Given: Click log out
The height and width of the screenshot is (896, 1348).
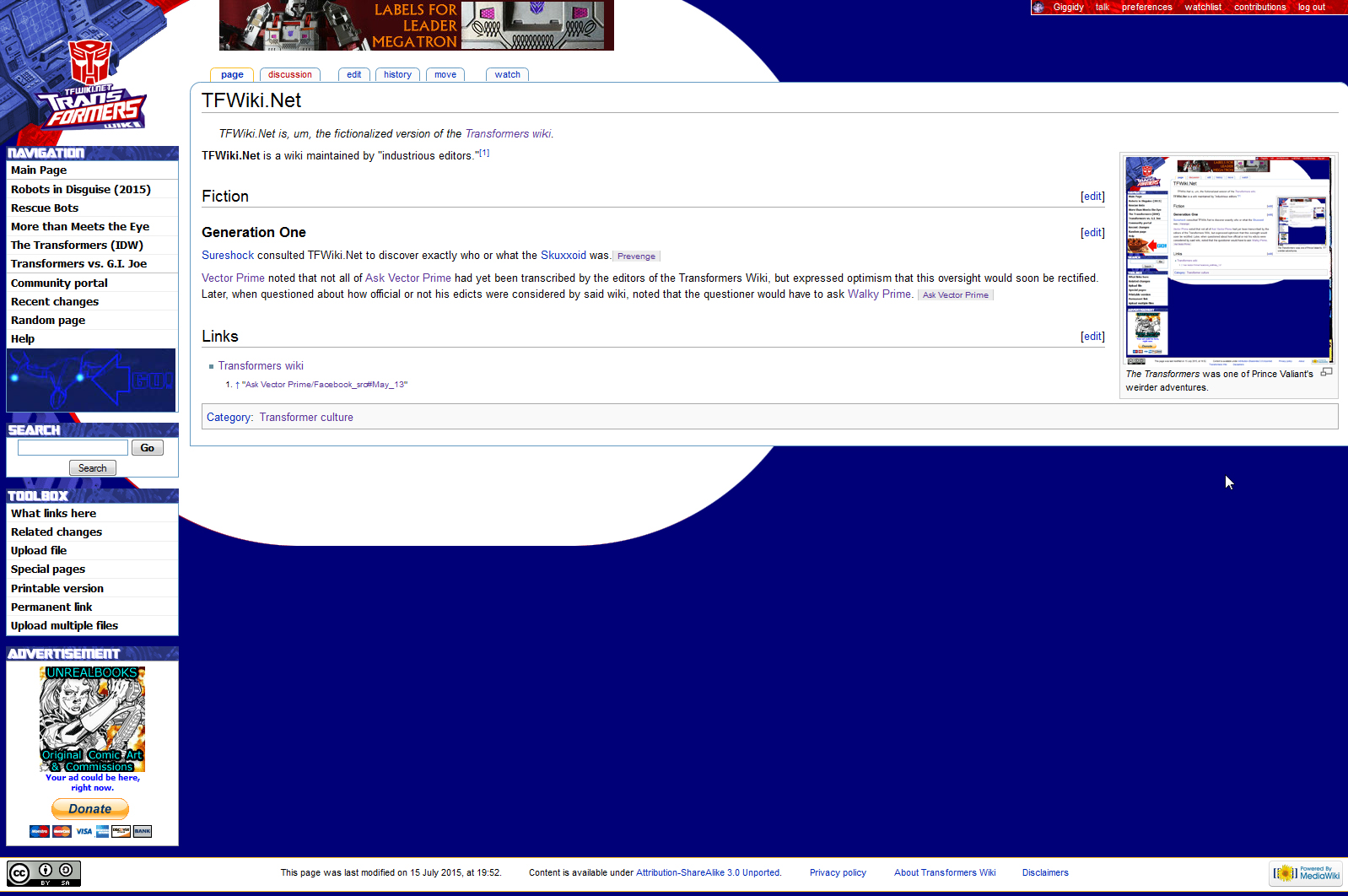Looking at the screenshot, I should [1312, 7].
